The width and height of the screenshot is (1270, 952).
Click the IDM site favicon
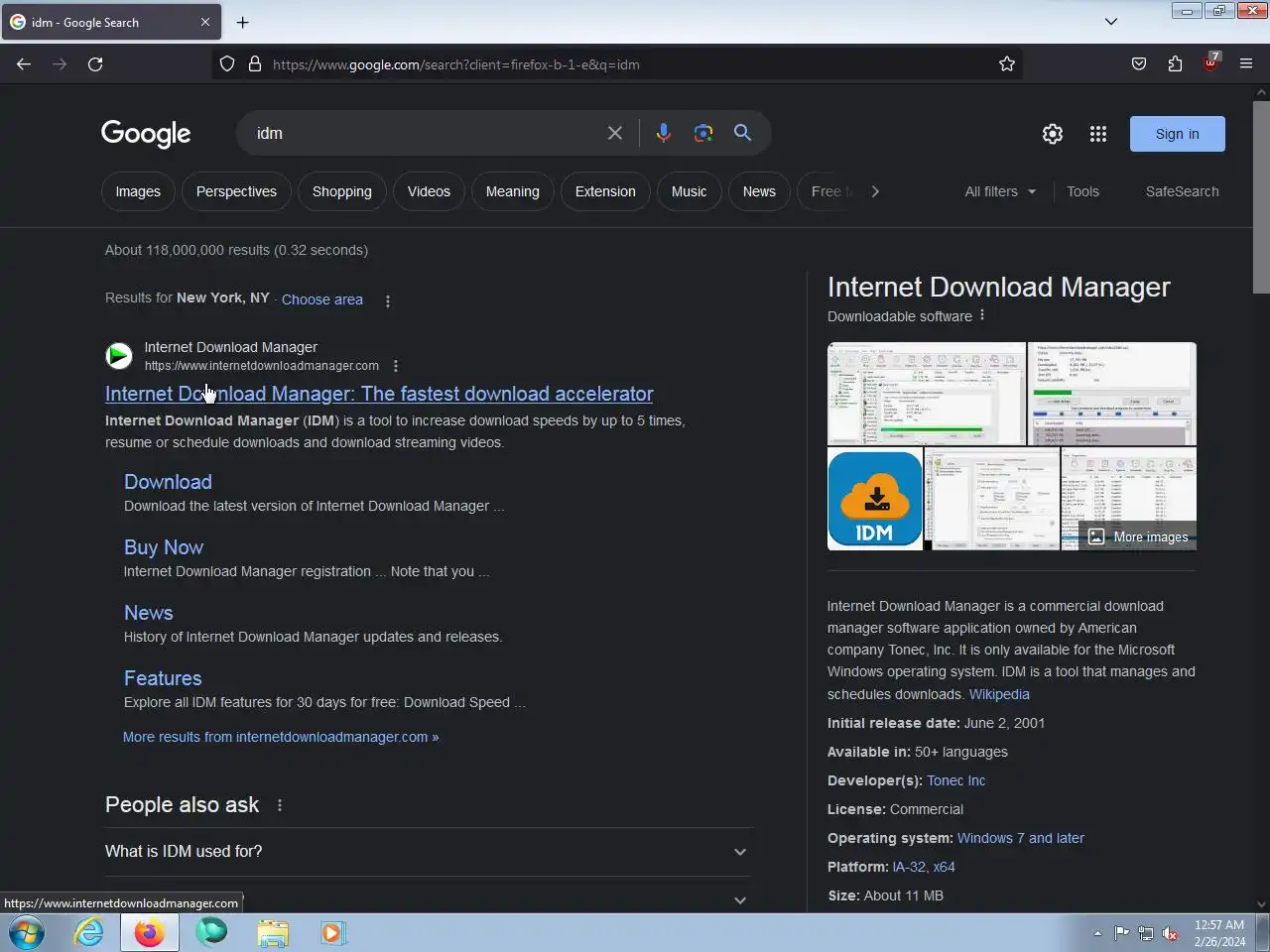[119, 355]
